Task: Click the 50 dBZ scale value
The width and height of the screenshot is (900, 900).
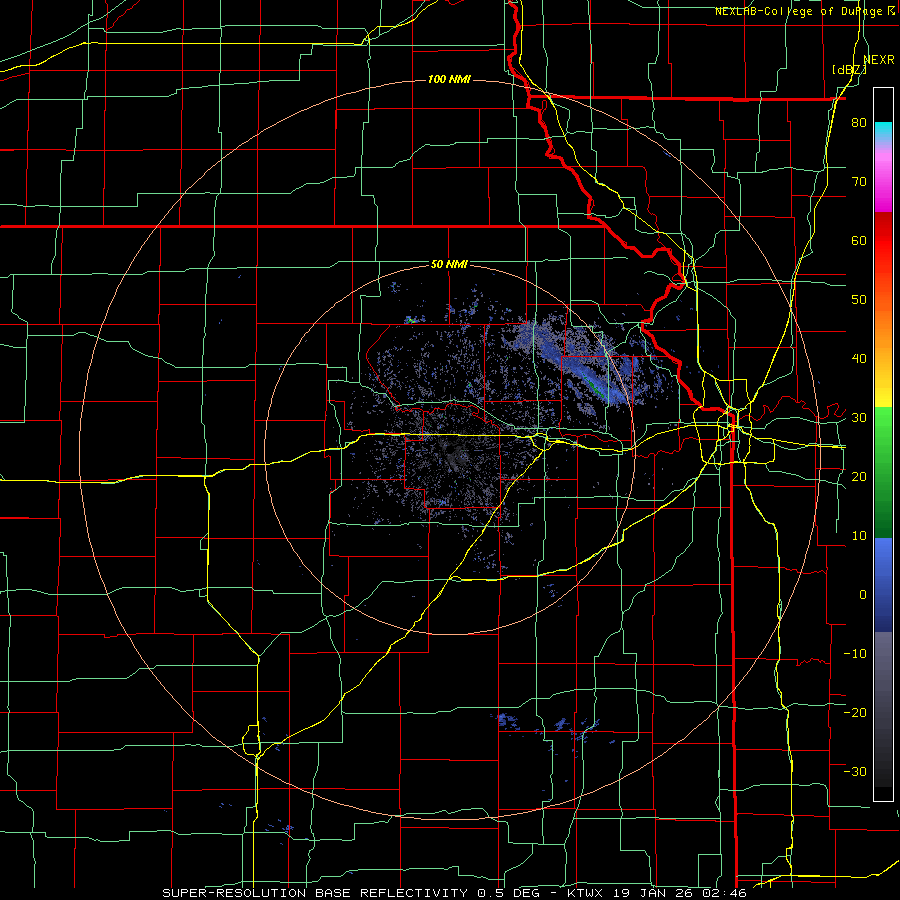Action: (x=859, y=300)
